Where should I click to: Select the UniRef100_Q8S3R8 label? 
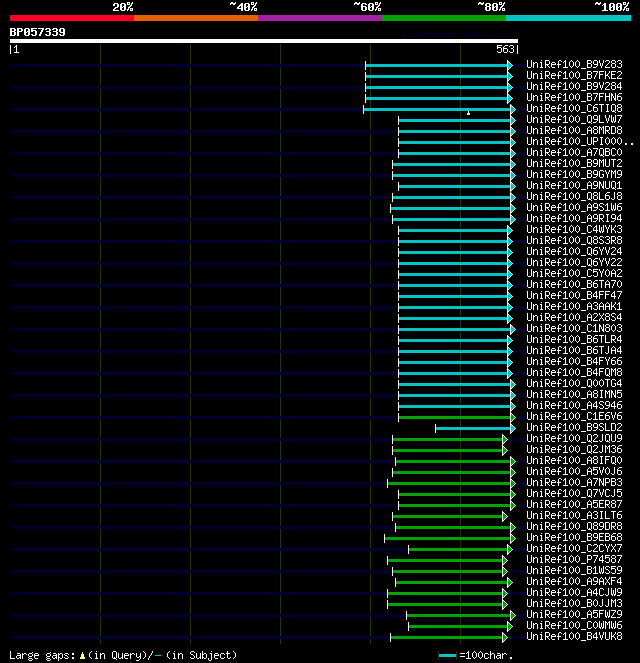point(574,240)
